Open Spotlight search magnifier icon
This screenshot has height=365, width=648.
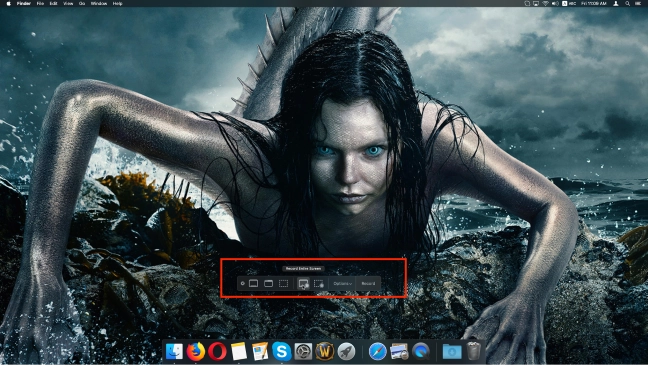click(x=627, y=3)
